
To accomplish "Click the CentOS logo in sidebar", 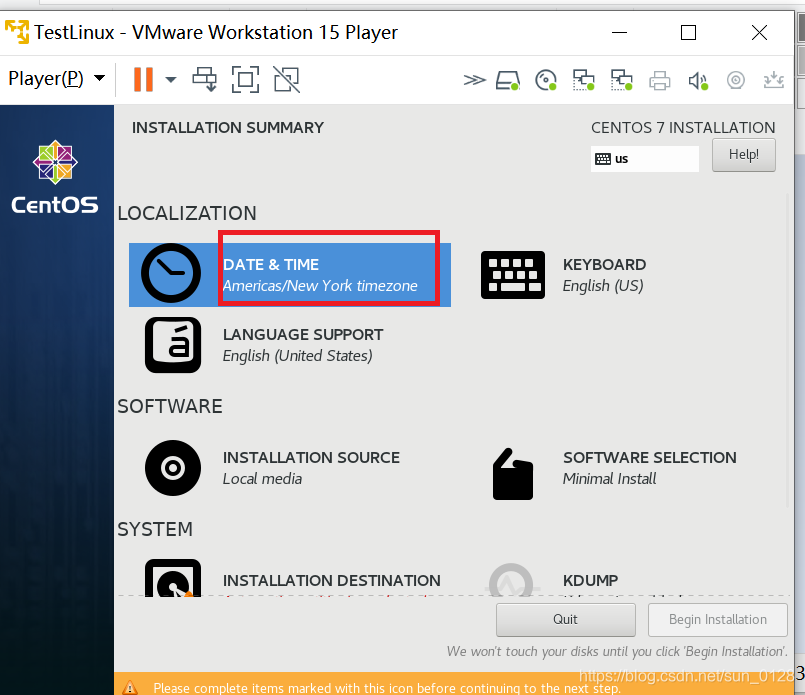I will pyautogui.click(x=55, y=178).
